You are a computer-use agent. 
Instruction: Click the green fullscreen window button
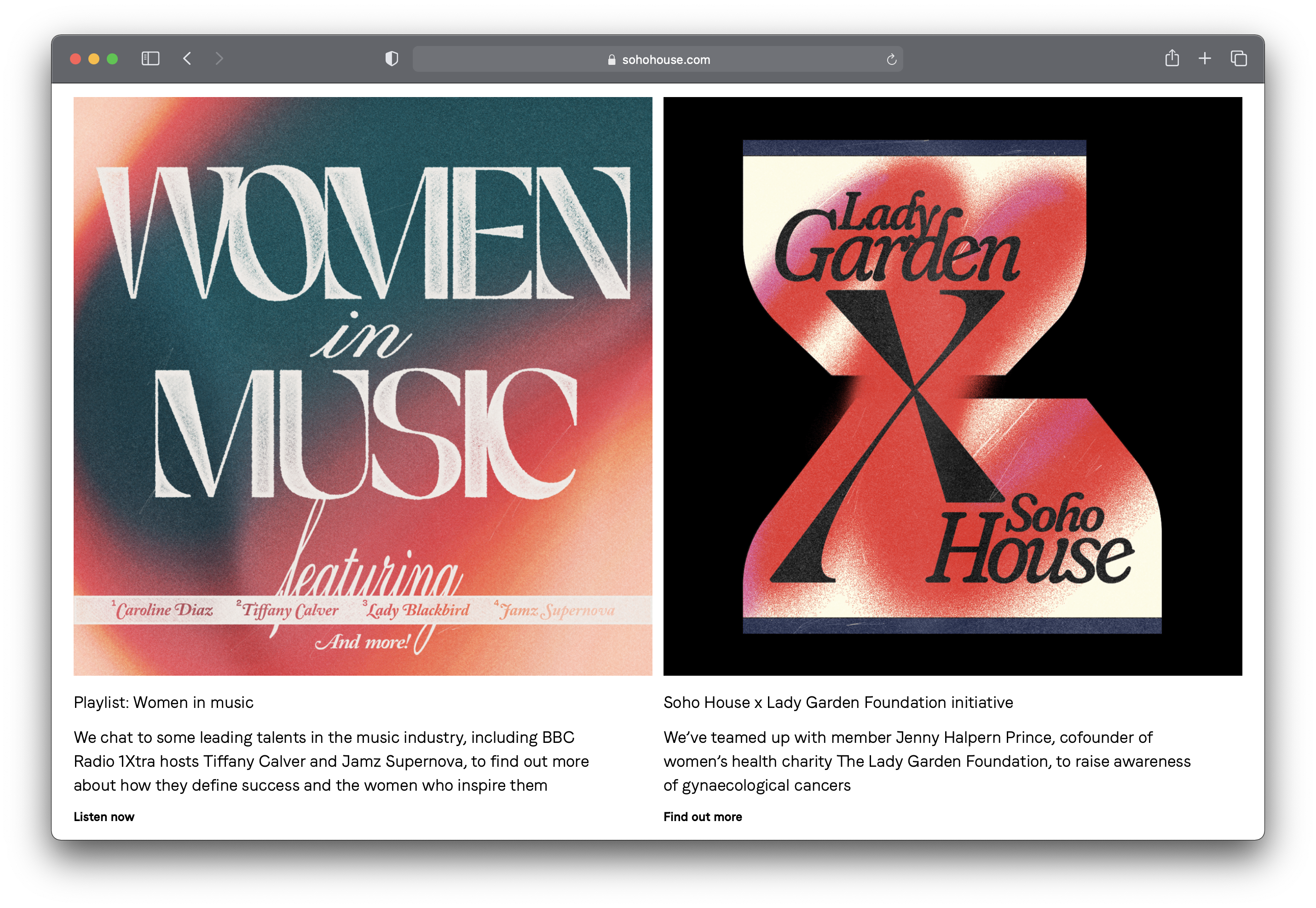(x=112, y=59)
